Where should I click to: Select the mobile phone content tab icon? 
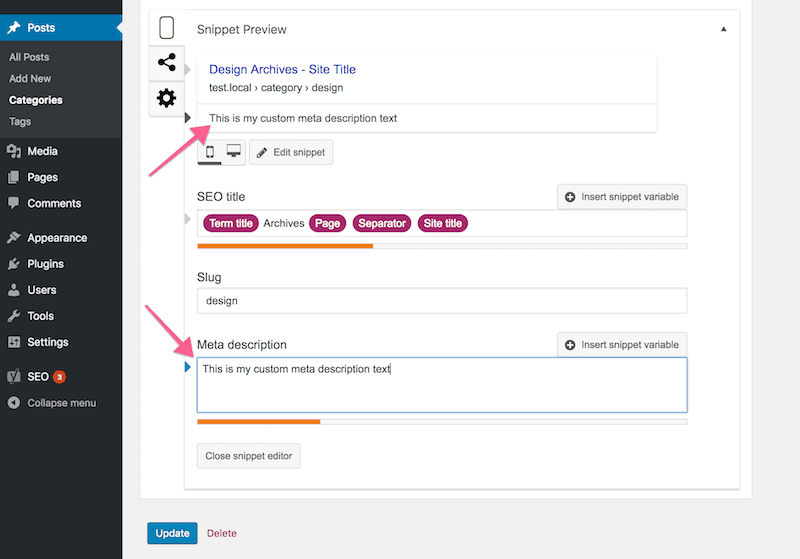pyautogui.click(x=166, y=28)
